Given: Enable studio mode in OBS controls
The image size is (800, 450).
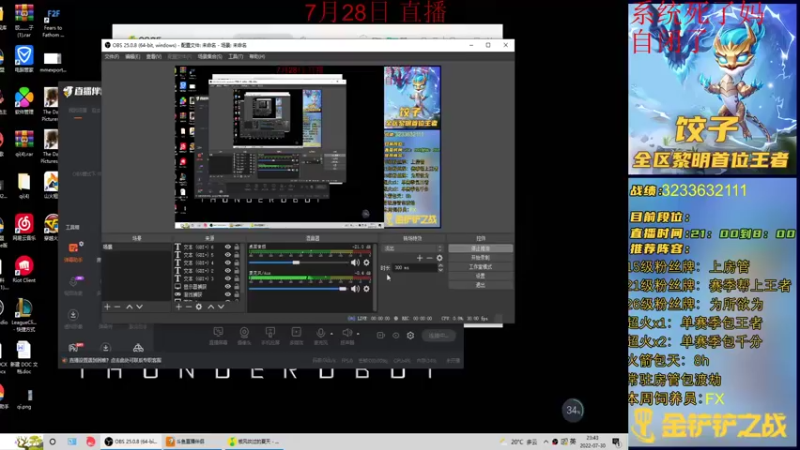Looking at the screenshot, I should pyautogui.click(x=480, y=267).
